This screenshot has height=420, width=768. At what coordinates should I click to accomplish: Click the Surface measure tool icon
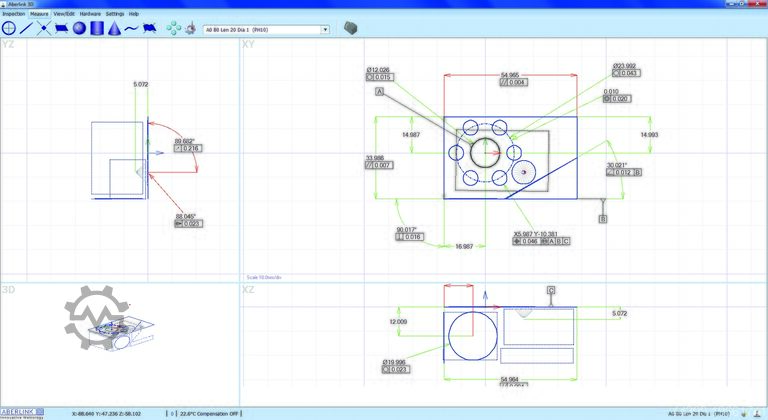coord(148,29)
